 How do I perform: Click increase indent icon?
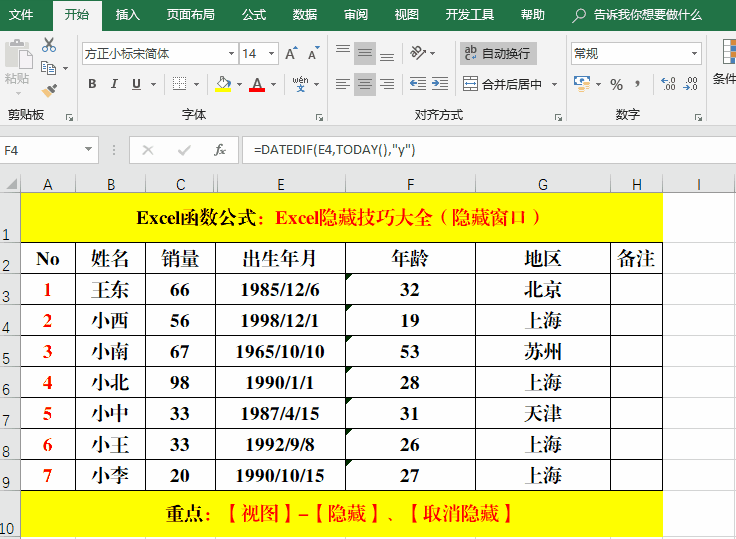pos(440,84)
